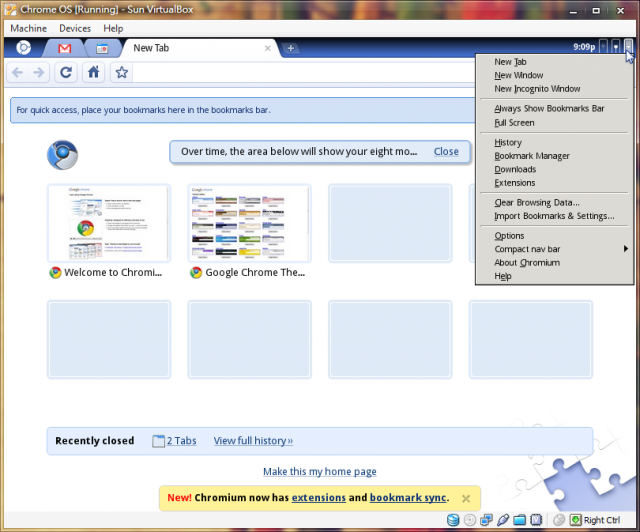The image size is (640, 532).
Task: Click the VirtualBox USB status icon
Action: (503, 520)
